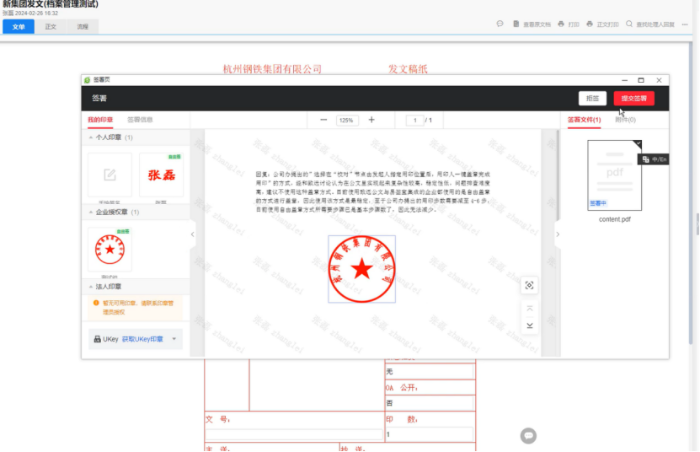Click the 文号 input field in background form

pos(294,434)
